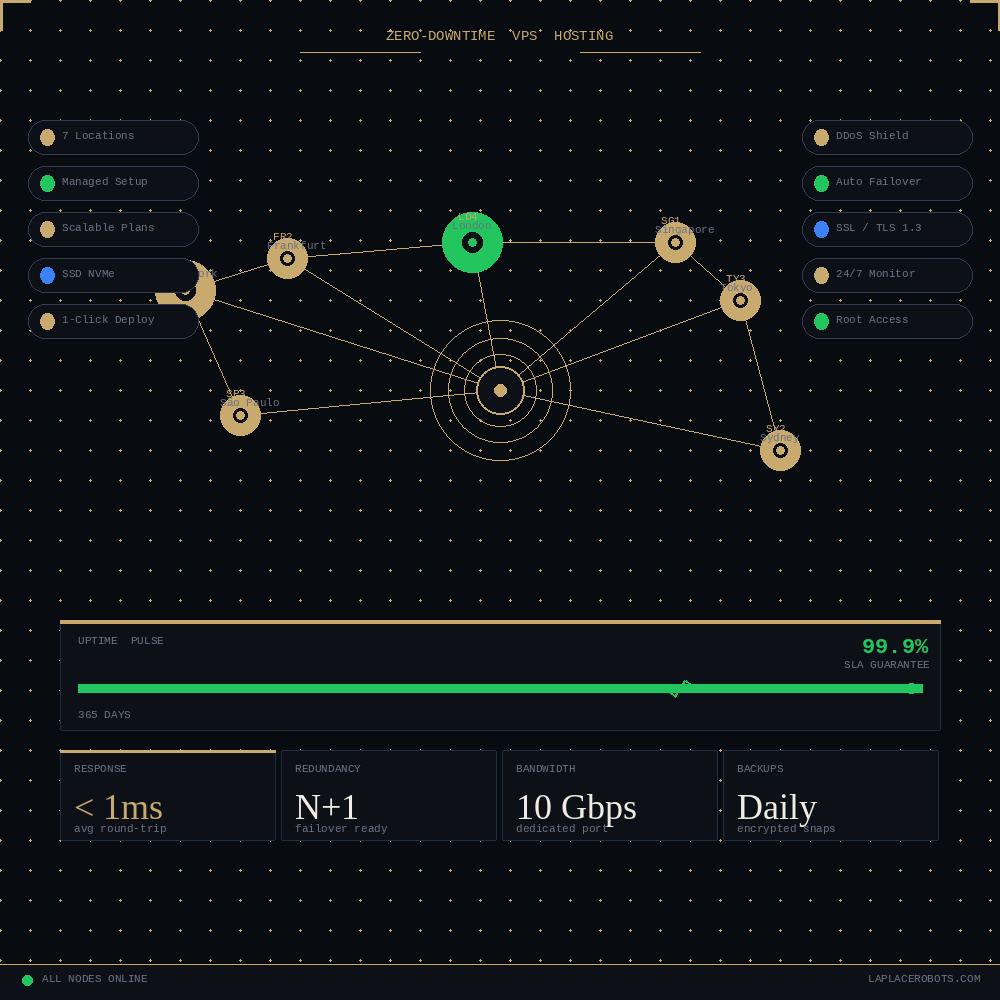The width and height of the screenshot is (1000, 1000).
Task: Click the Singapore node marker
Action: point(675,242)
